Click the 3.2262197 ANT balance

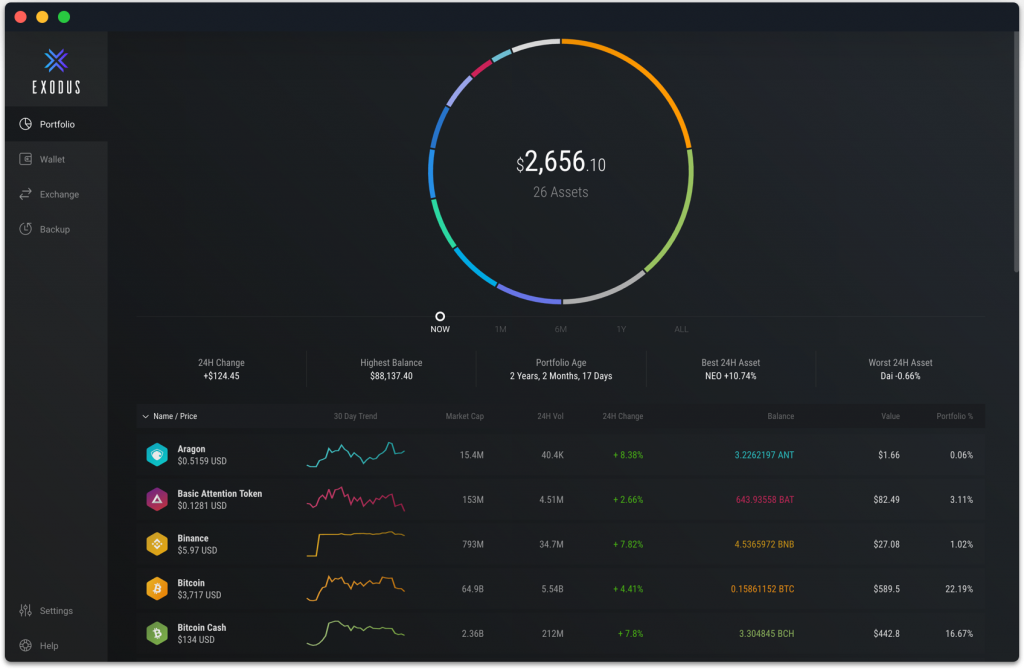point(764,455)
